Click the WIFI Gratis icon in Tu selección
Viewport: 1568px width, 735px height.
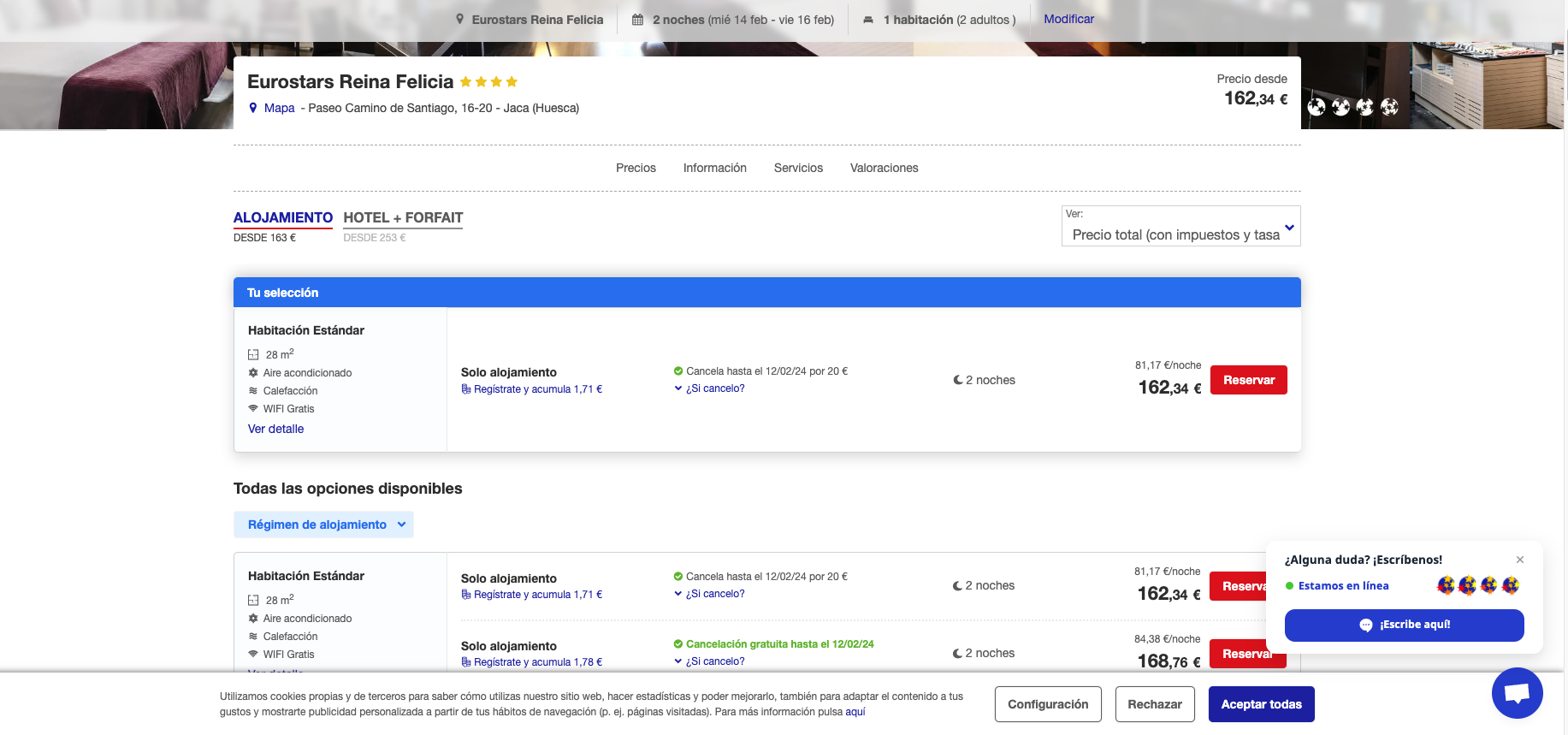(x=253, y=409)
